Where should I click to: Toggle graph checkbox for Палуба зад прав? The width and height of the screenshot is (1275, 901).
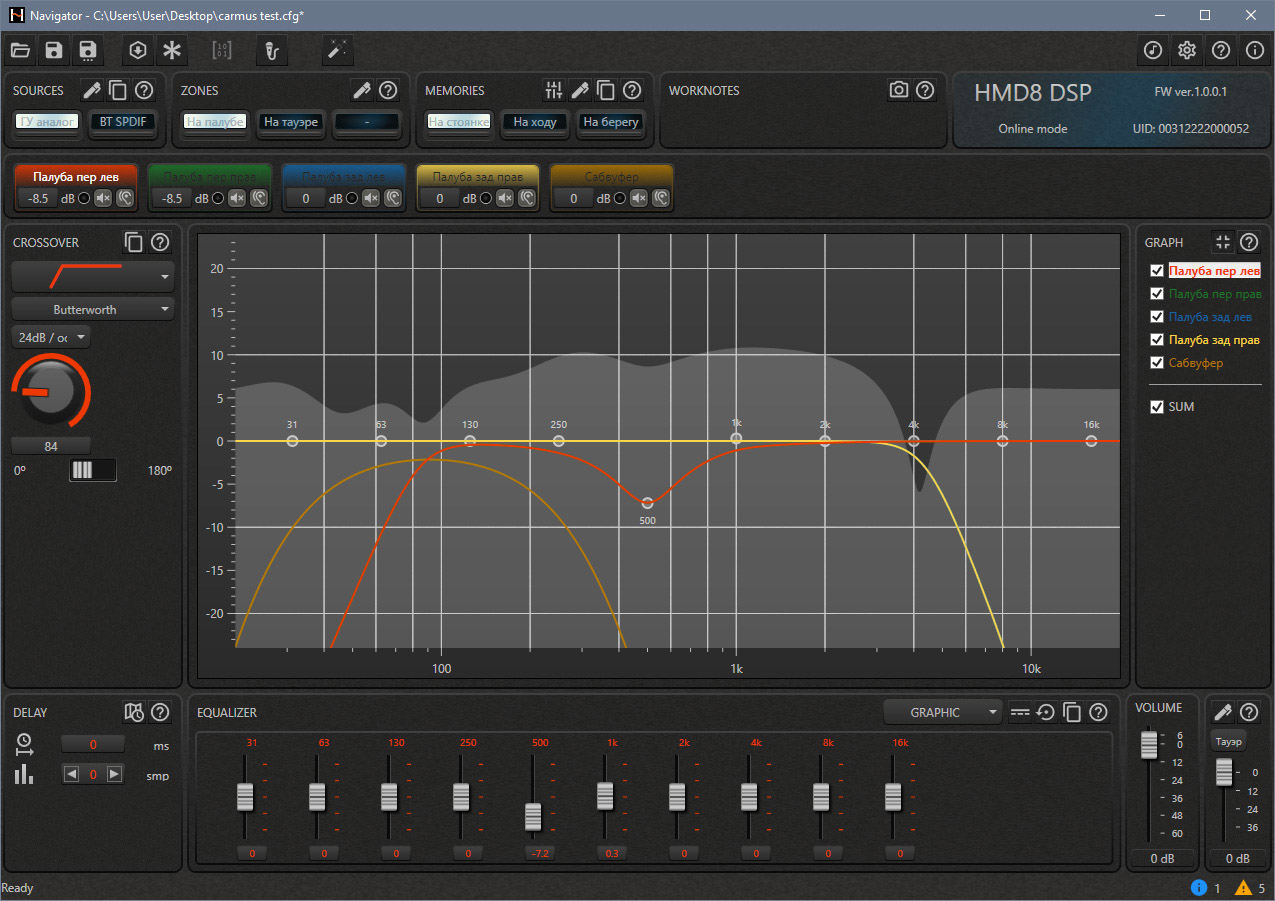pyautogui.click(x=1157, y=340)
